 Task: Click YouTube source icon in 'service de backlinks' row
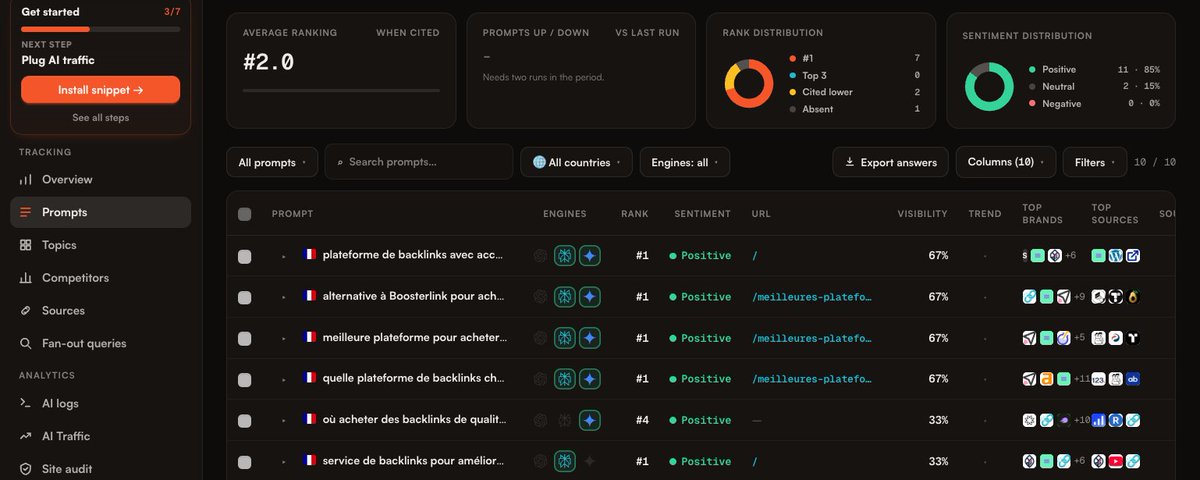pos(1116,461)
